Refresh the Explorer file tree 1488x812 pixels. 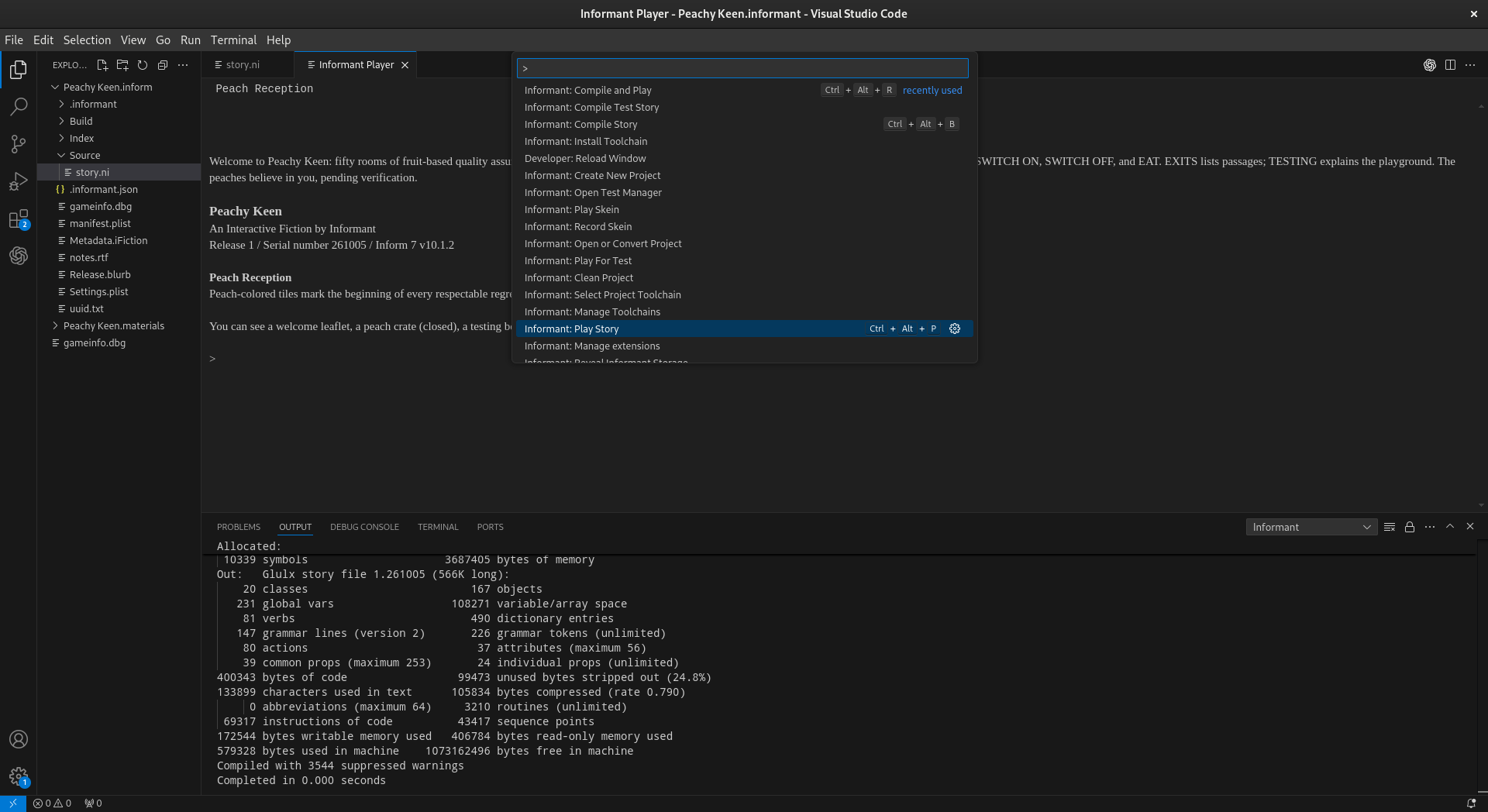coord(143,65)
